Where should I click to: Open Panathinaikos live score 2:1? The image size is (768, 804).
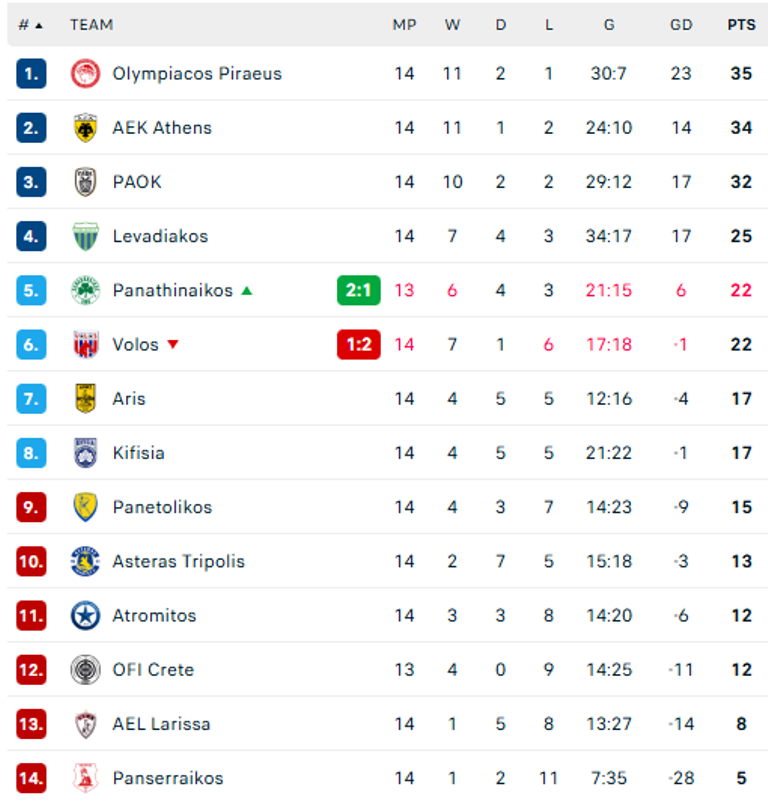tap(357, 290)
